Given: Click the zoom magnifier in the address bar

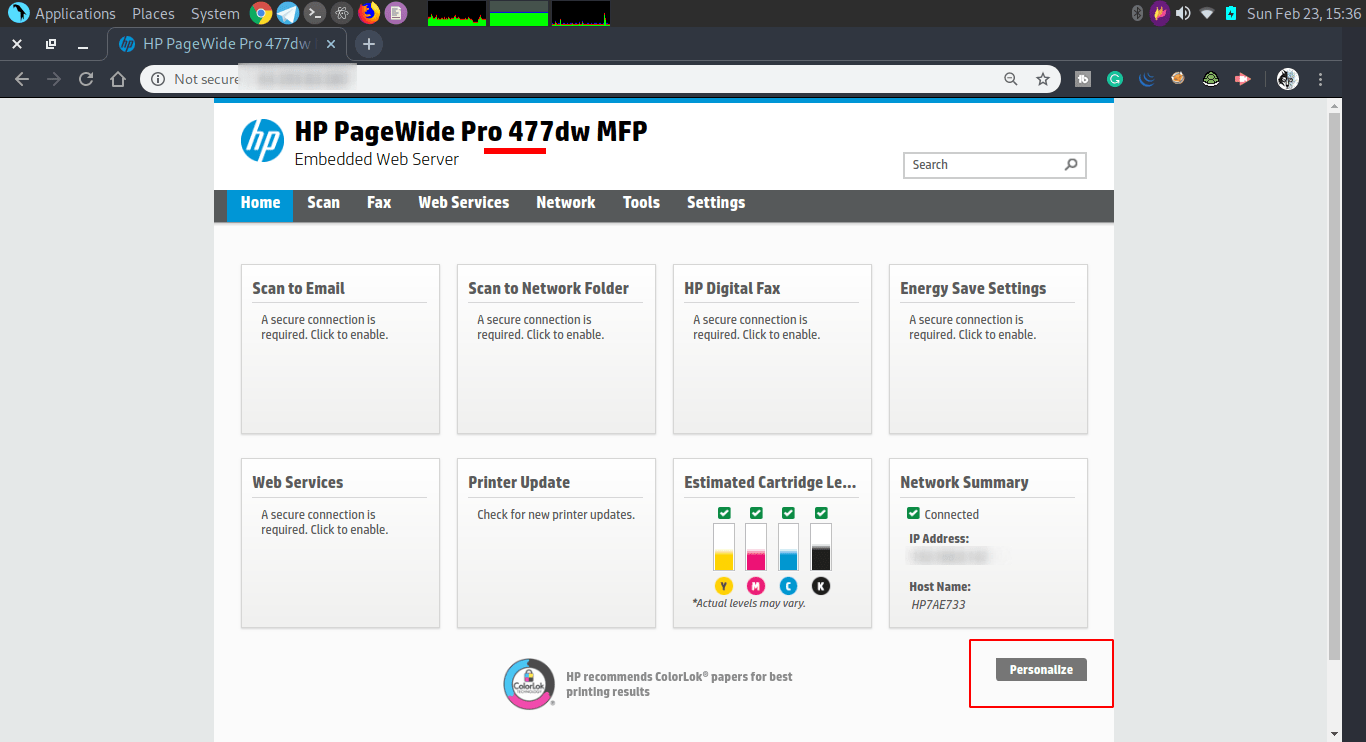Looking at the screenshot, I should pyautogui.click(x=1011, y=79).
